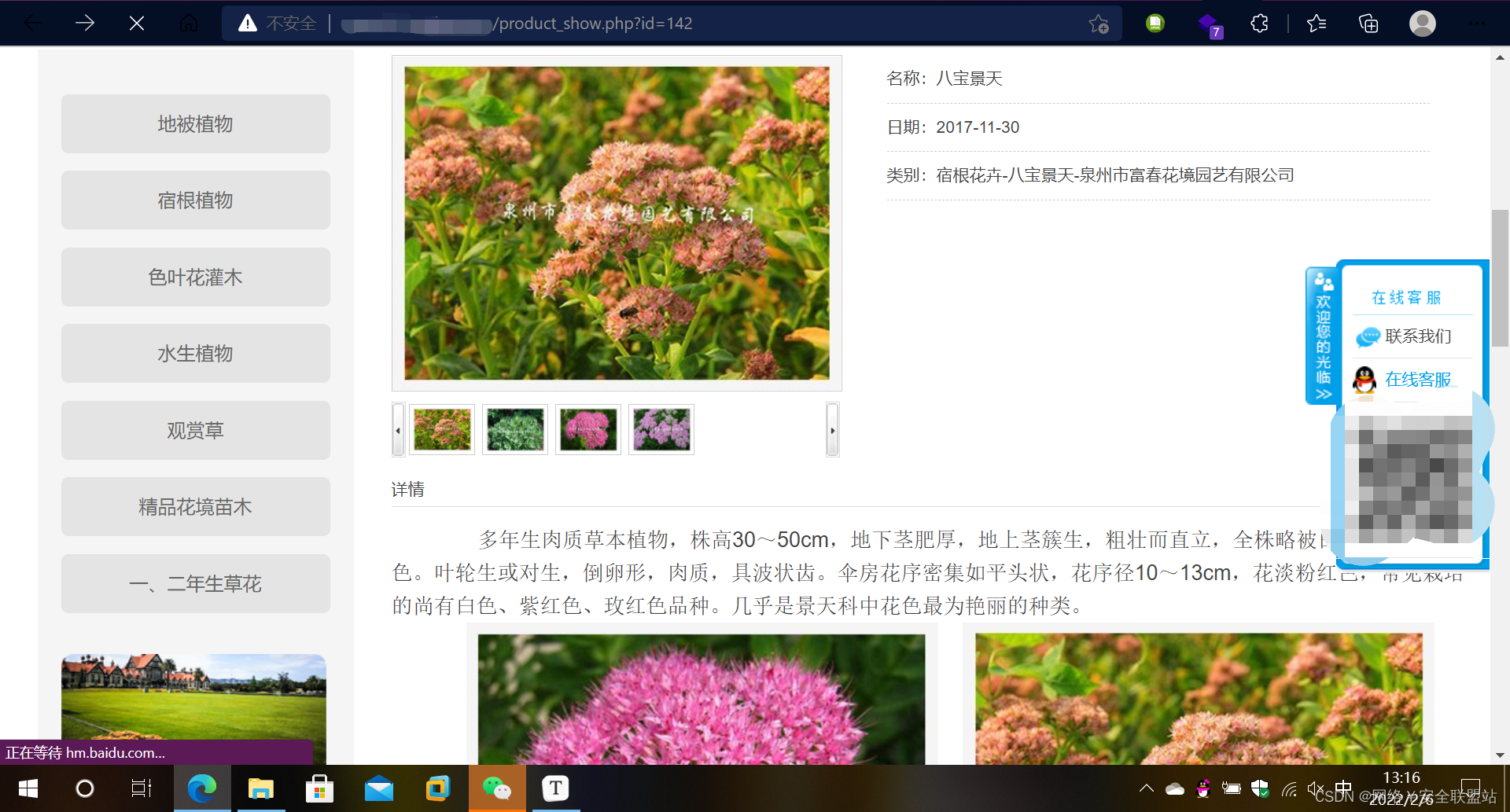Open File Explorer from the taskbar
The image size is (1510, 812).
tap(261, 788)
